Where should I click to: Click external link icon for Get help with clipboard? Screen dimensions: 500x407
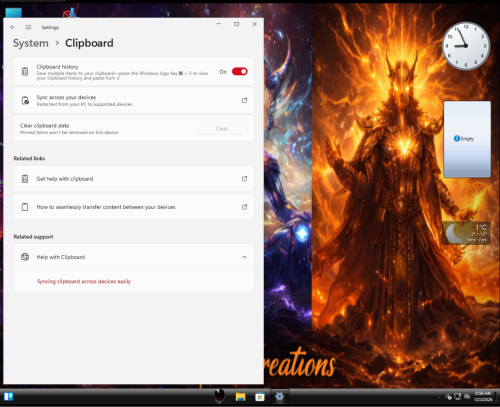(x=244, y=179)
